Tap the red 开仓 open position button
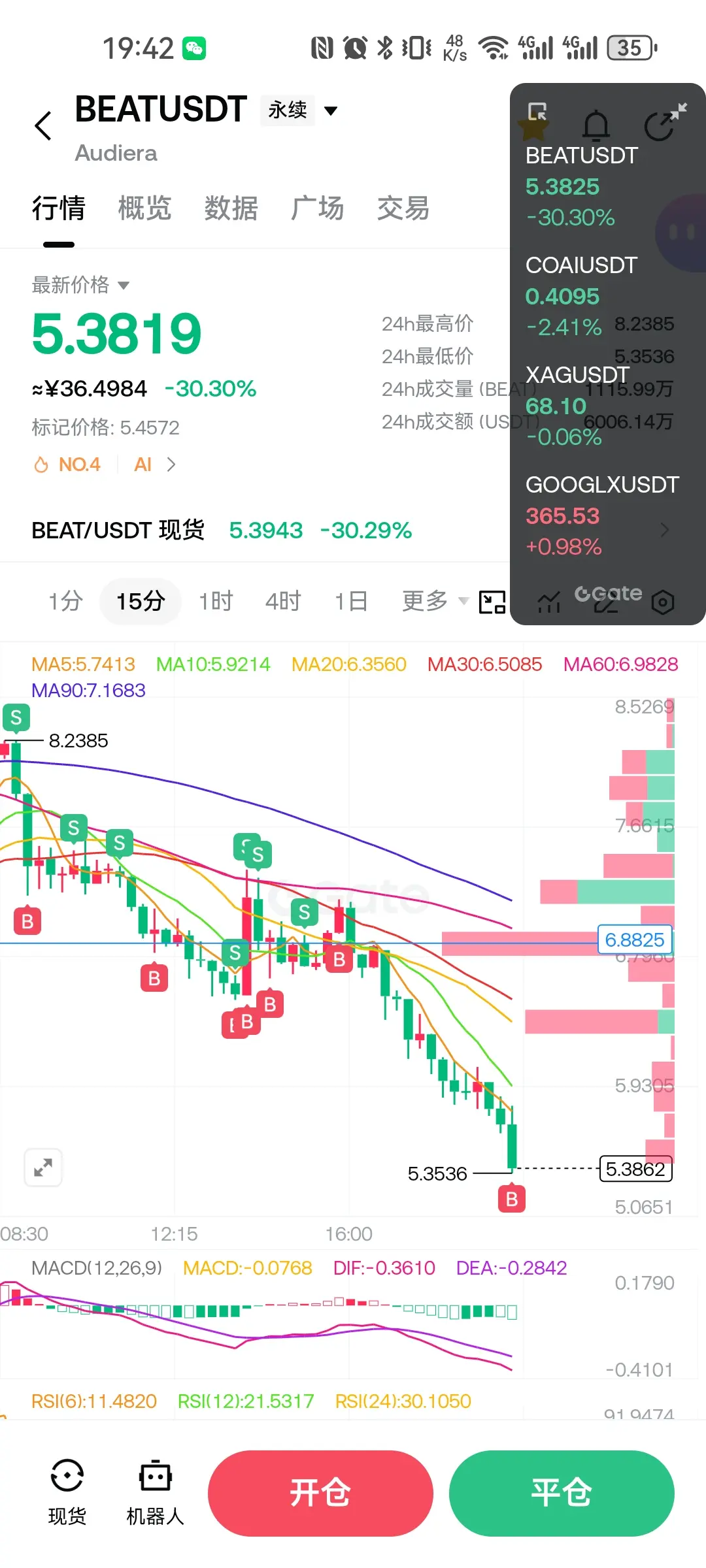Viewport: 706px width, 1568px height. point(320,1493)
